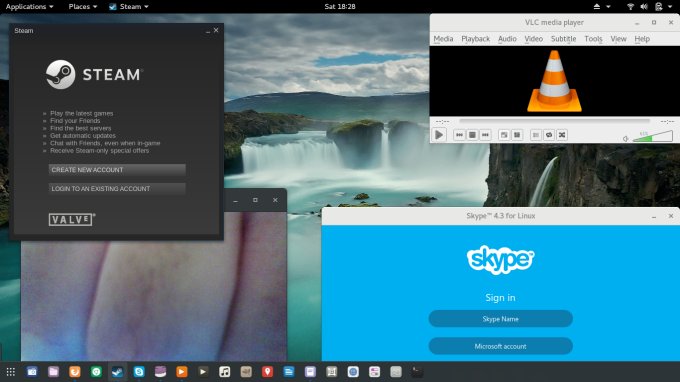Open the applications grid in the taskbar

click(x=11, y=372)
